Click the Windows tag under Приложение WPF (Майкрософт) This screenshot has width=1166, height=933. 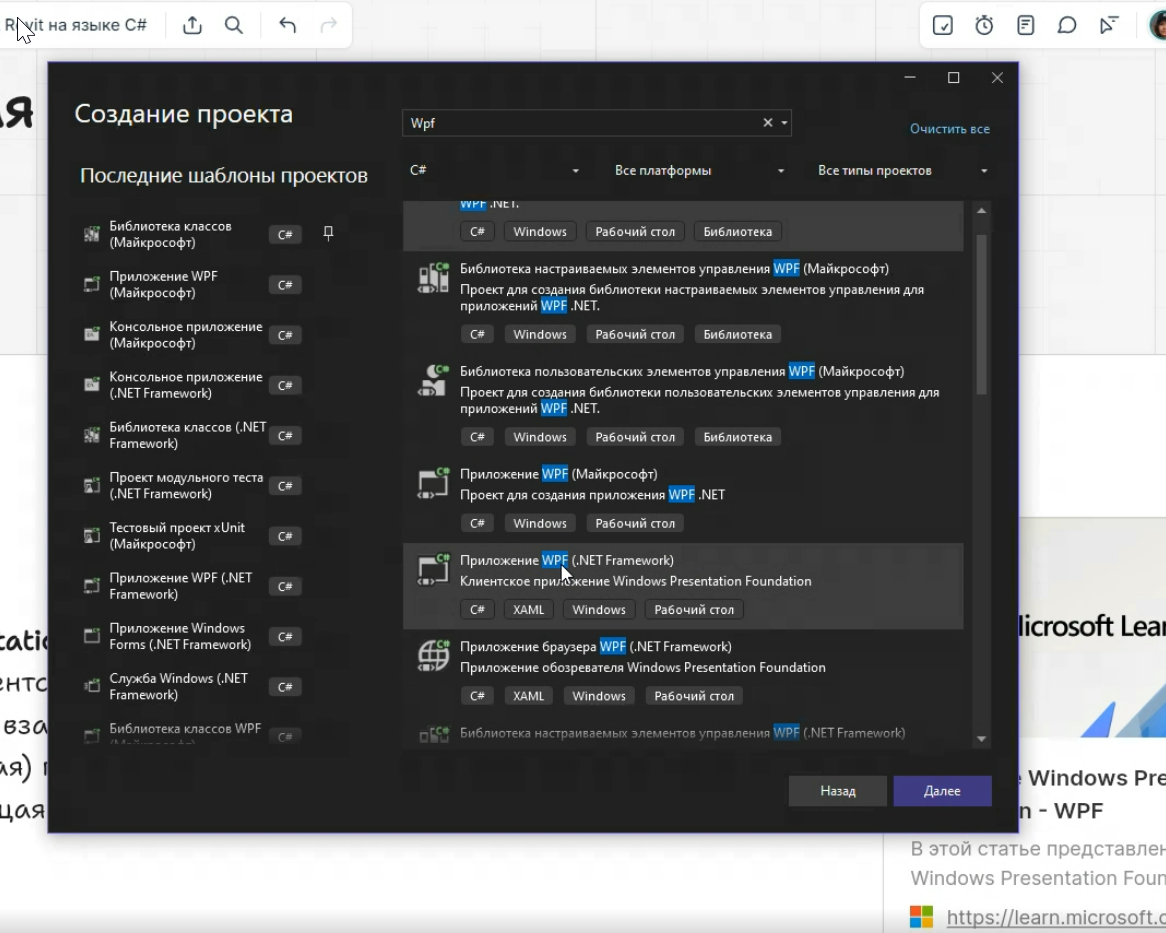tap(540, 523)
